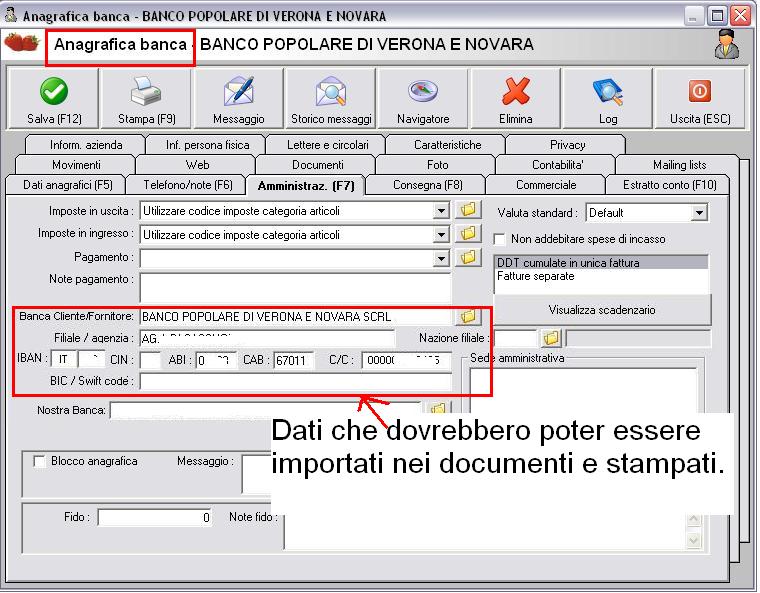Click the ABI code field
The height and width of the screenshot is (593, 760).
216,360
